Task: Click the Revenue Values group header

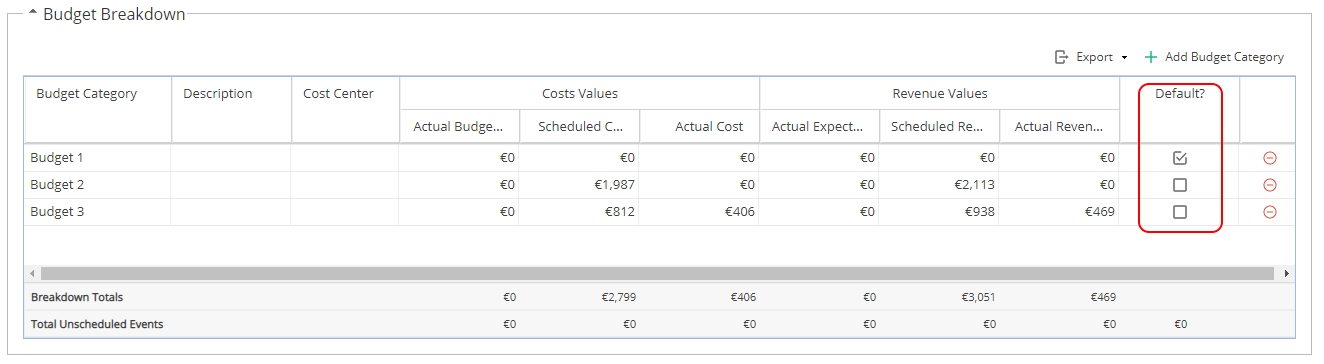Action: coord(940,93)
